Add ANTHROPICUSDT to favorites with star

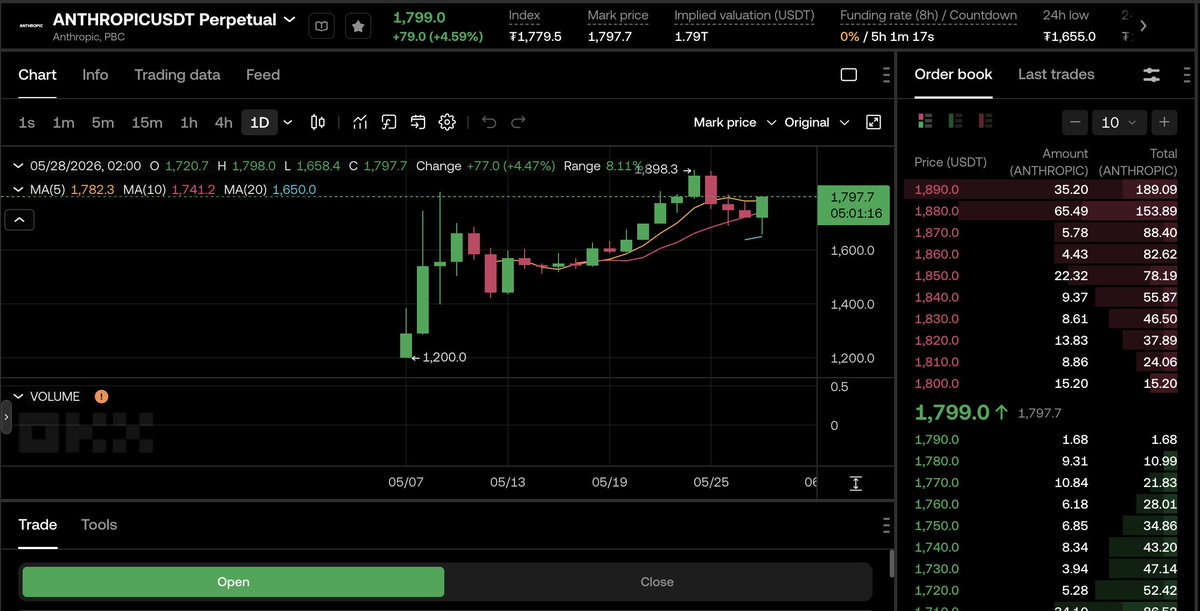pos(358,26)
